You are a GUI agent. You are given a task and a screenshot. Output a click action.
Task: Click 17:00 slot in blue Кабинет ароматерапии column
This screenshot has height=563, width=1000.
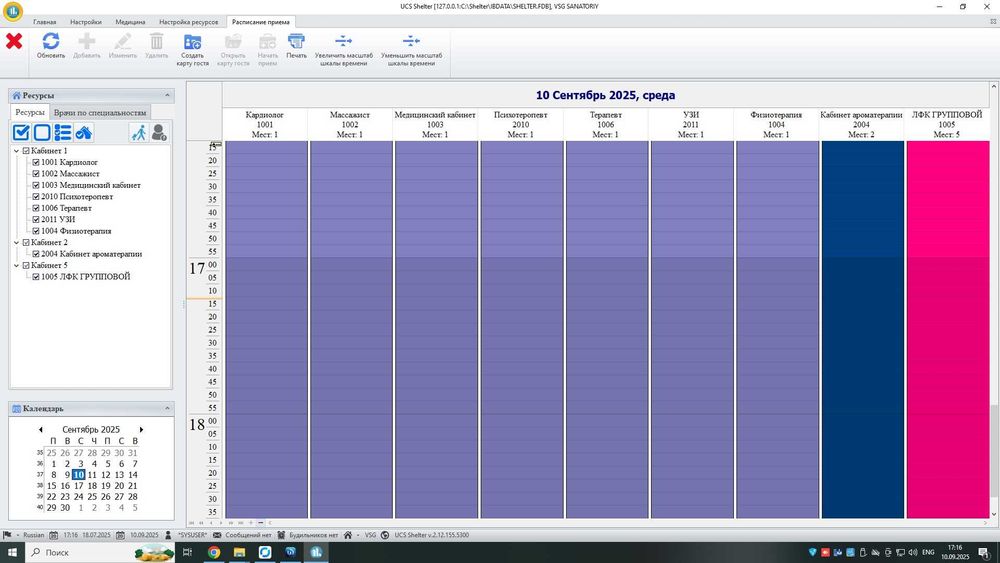click(x=862, y=264)
